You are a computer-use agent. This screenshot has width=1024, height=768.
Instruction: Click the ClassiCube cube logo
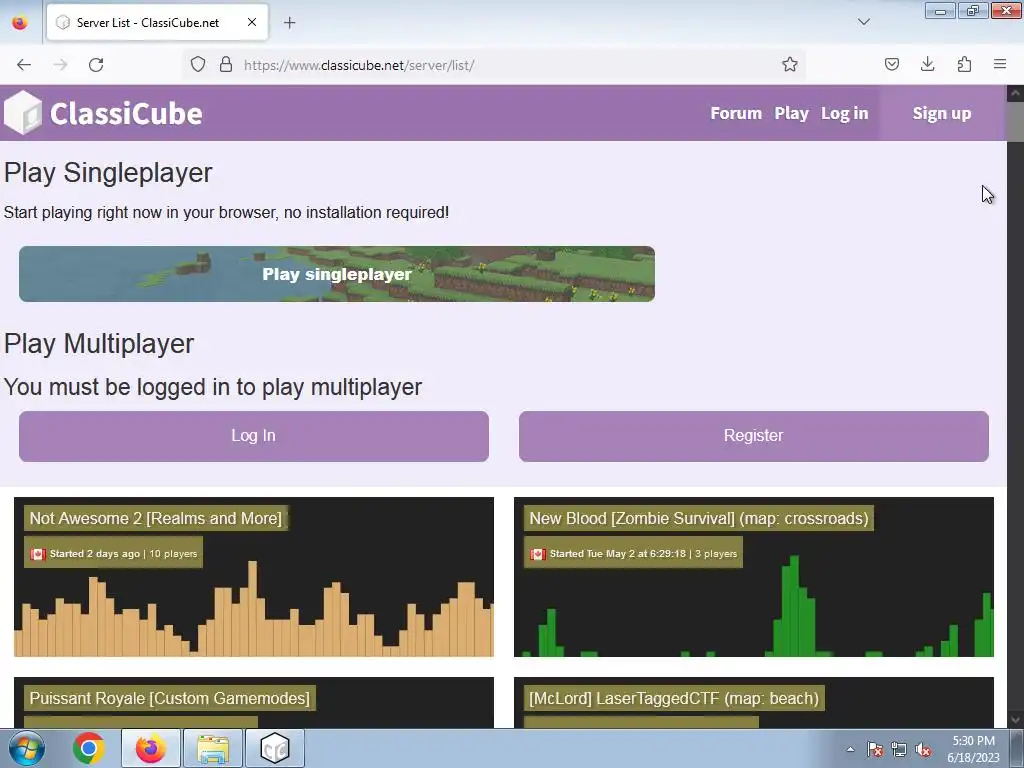pos(23,112)
